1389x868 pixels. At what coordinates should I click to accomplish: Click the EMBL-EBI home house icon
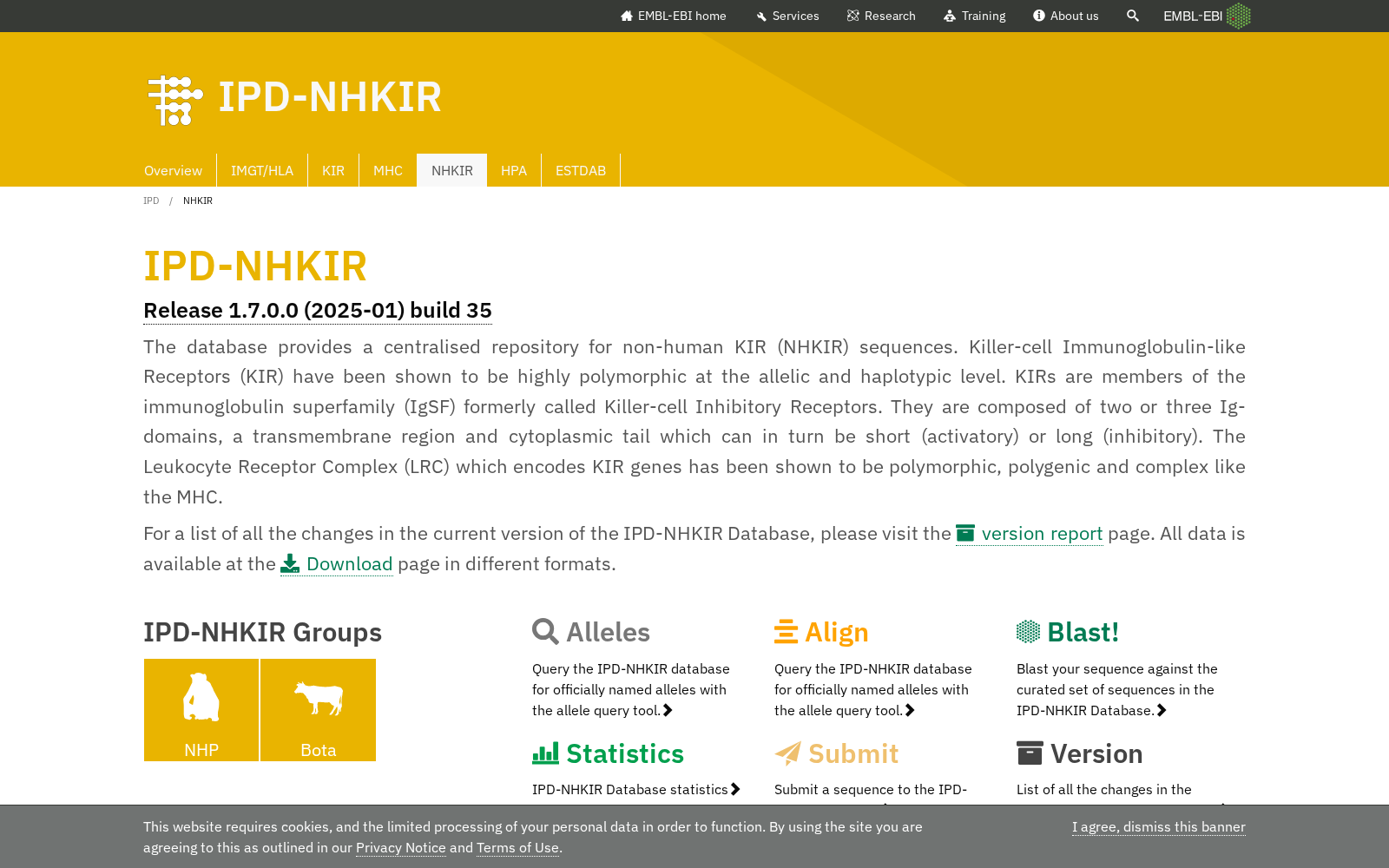627,16
